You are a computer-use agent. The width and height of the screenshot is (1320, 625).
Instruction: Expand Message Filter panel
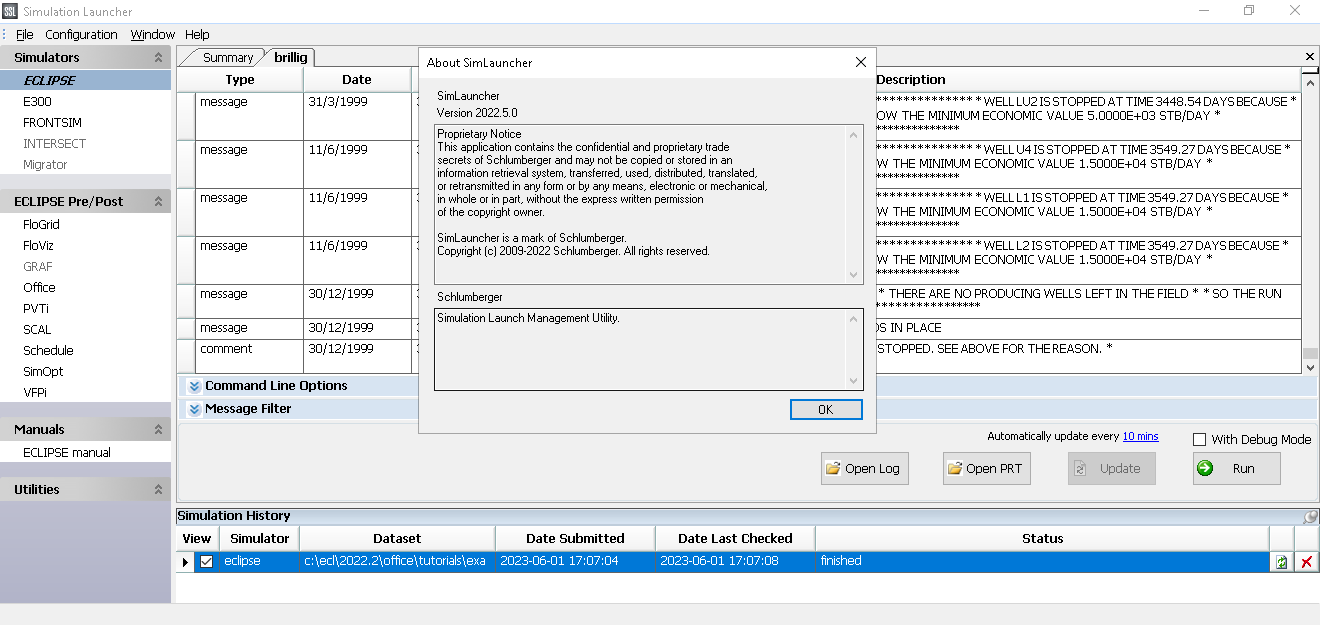pyautogui.click(x=195, y=409)
